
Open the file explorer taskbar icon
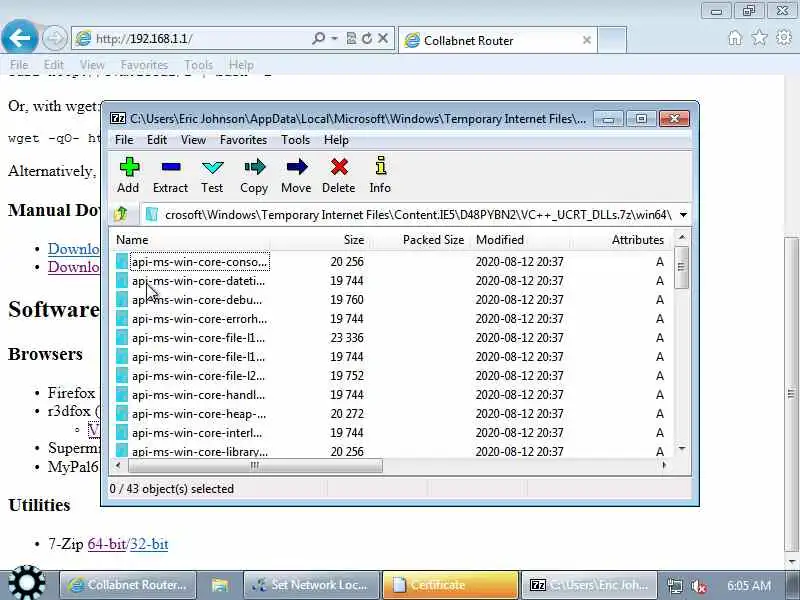[x=219, y=585]
